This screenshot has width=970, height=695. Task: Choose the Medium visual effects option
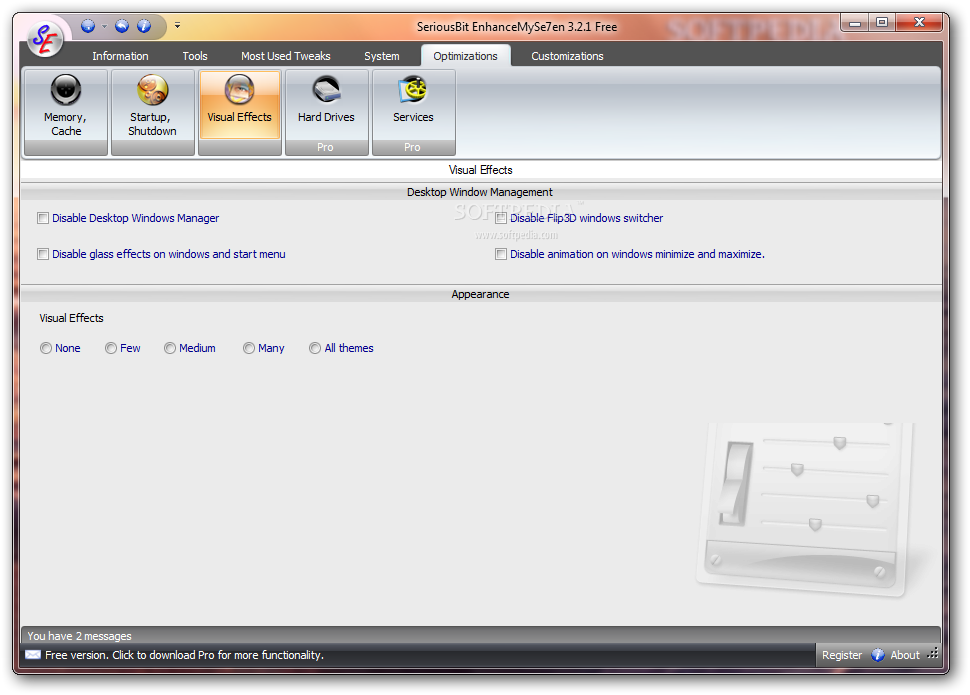point(170,348)
